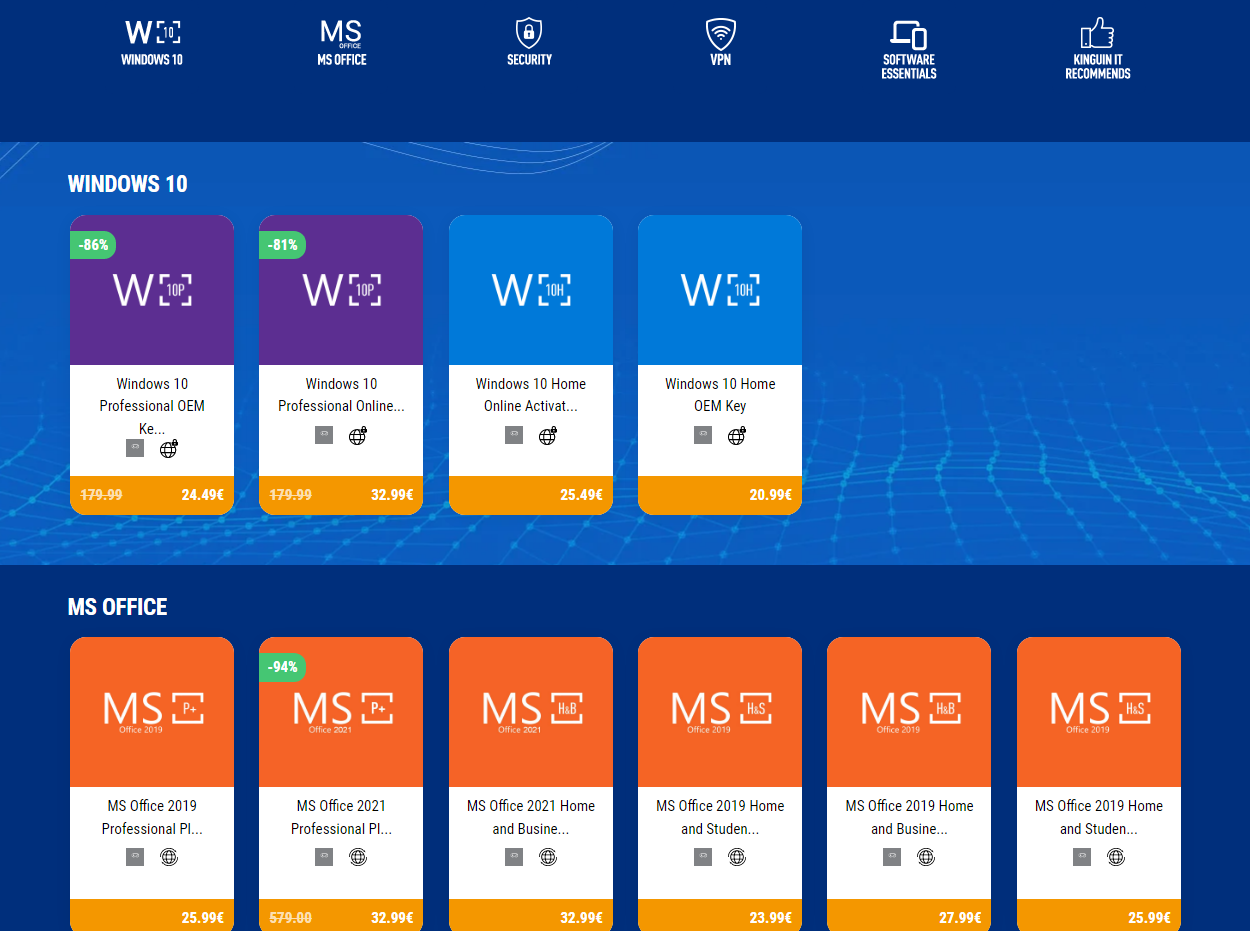Click the Windows 10 Professional Online title
This screenshot has width=1250, height=931.
[x=341, y=395]
